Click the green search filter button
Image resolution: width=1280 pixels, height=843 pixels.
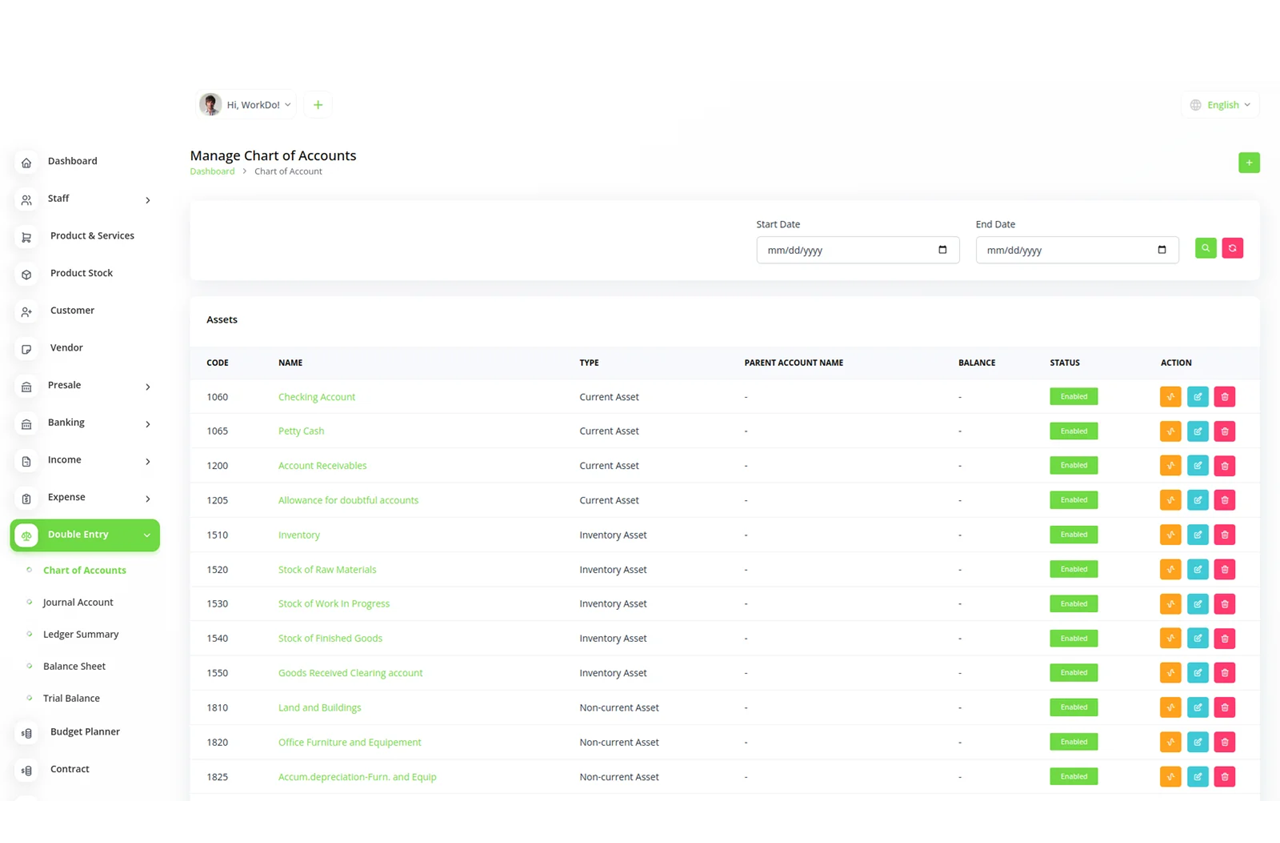pos(1205,248)
